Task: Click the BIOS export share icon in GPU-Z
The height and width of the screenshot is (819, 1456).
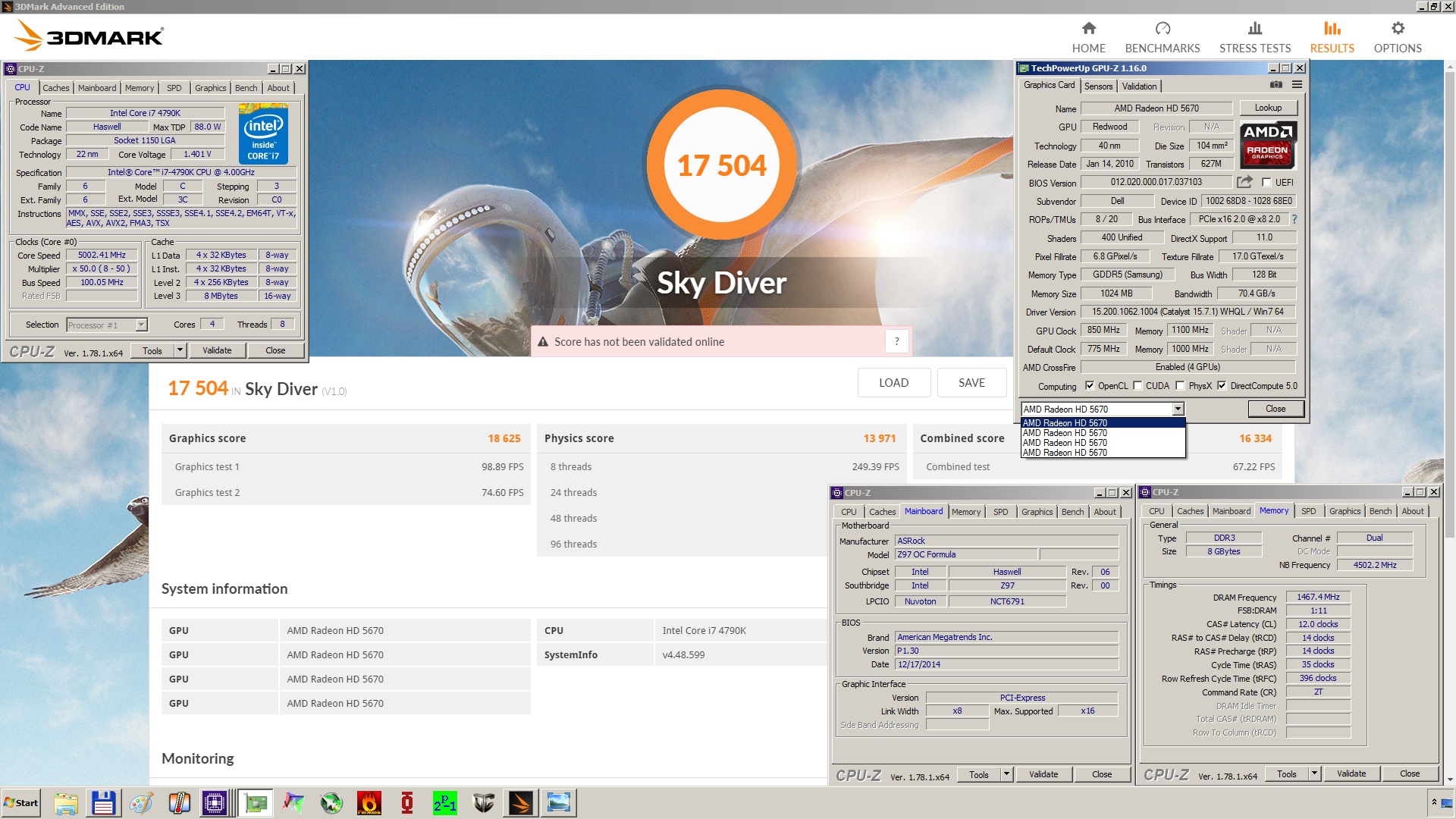Action: pyautogui.click(x=1244, y=182)
